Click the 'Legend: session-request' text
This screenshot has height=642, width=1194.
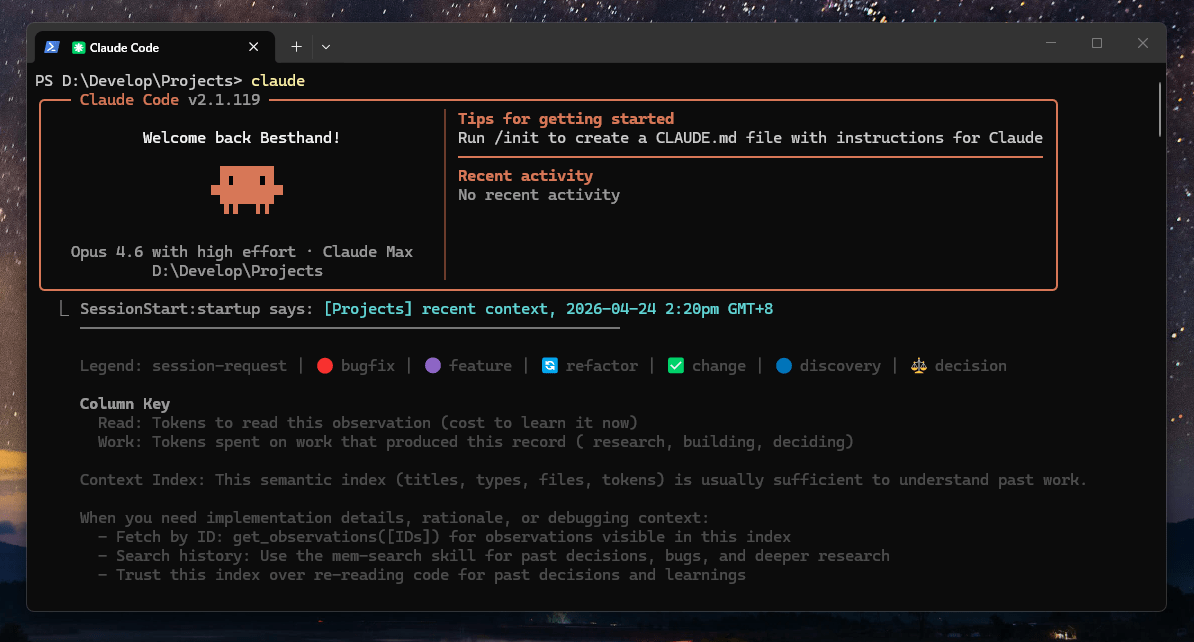[184, 366]
